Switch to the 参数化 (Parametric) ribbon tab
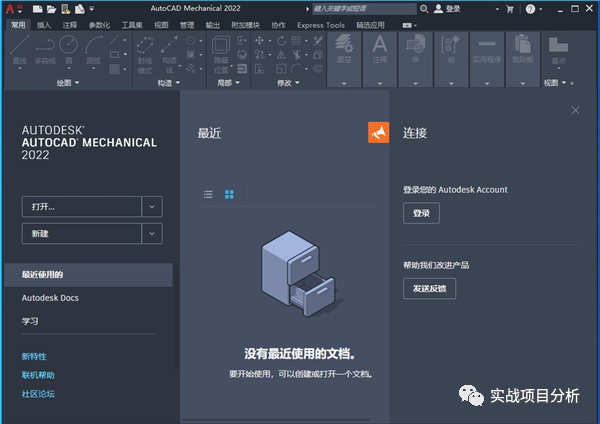Screen dimensions: 600x424 pos(99,25)
